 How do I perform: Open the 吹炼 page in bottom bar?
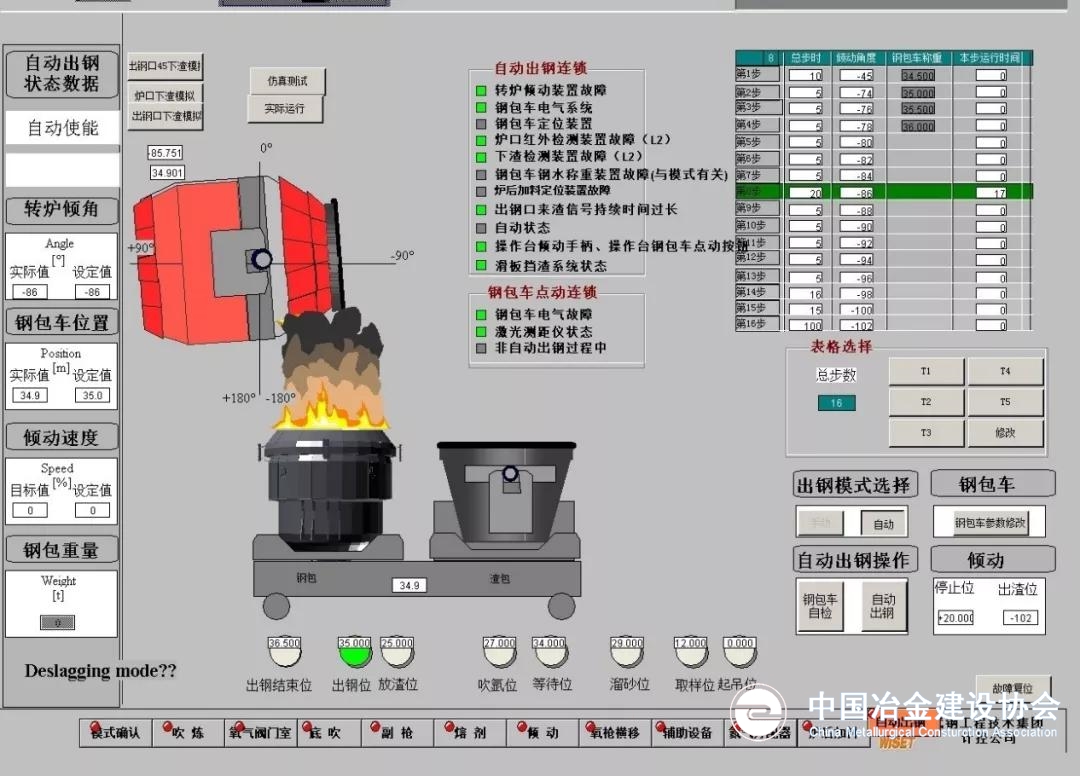tap(187, 733)
